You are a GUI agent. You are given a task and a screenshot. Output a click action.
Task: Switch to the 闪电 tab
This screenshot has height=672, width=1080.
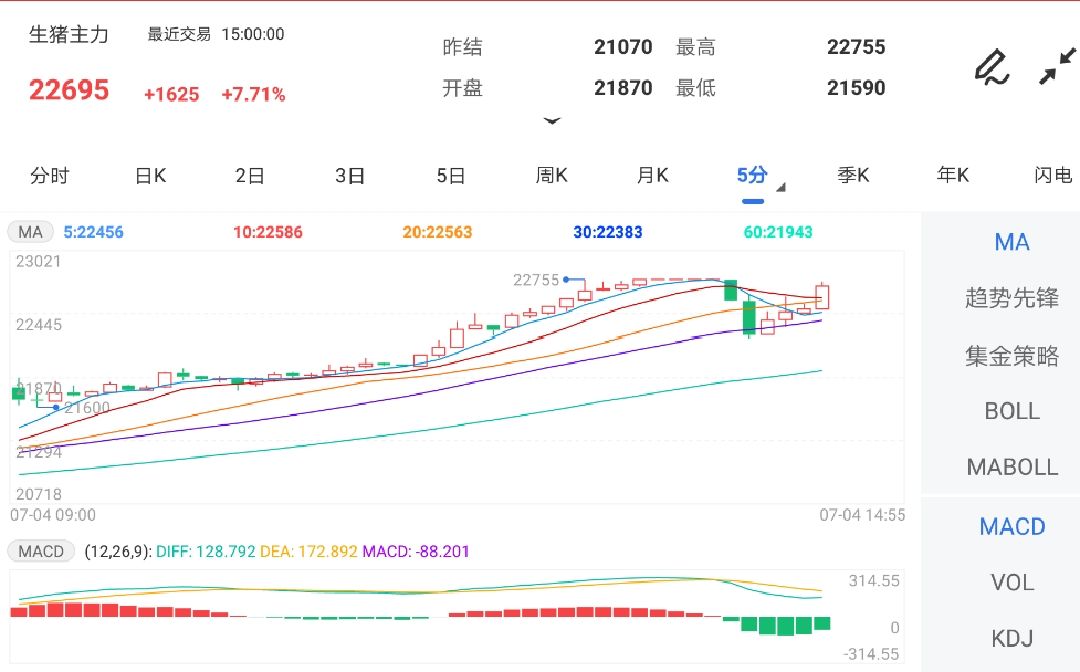1053,176
